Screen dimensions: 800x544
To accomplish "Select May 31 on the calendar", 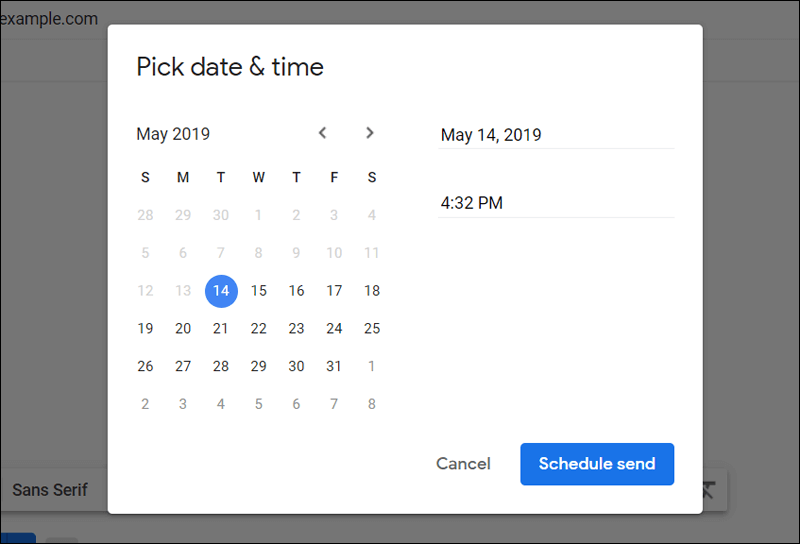I will coord(334,366).
